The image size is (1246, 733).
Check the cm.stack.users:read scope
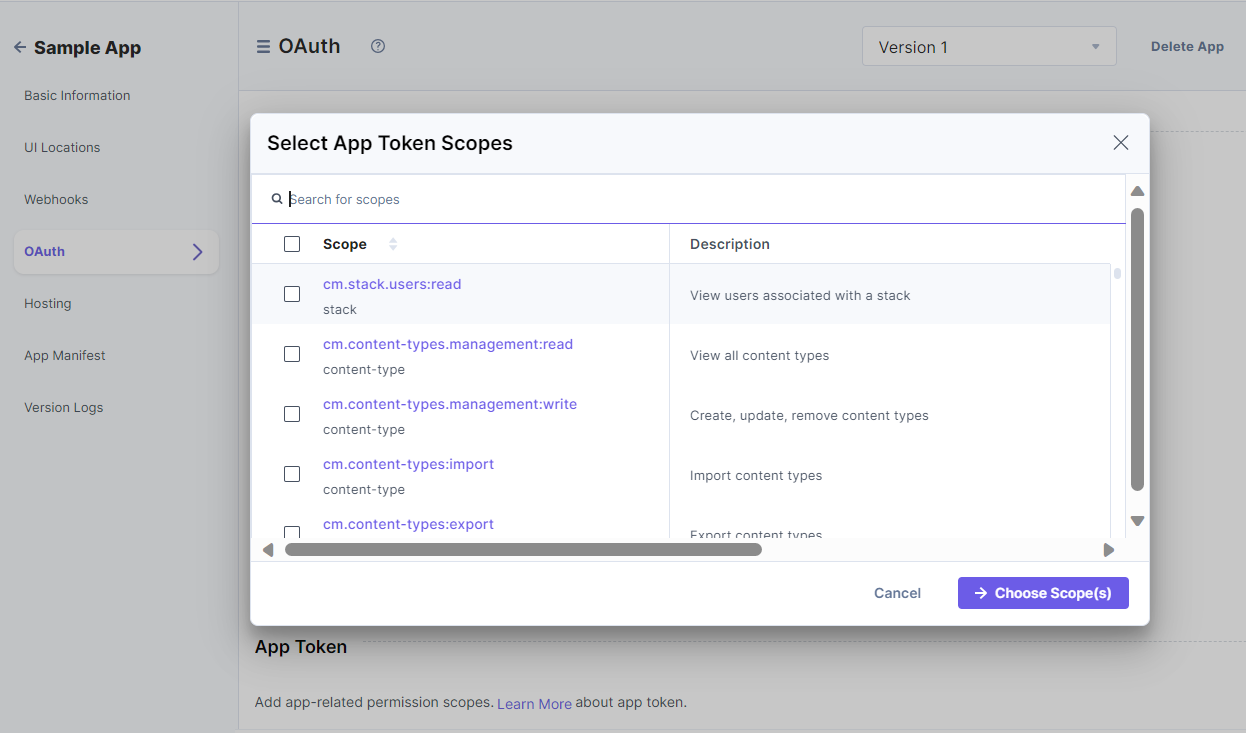(292, 294)
